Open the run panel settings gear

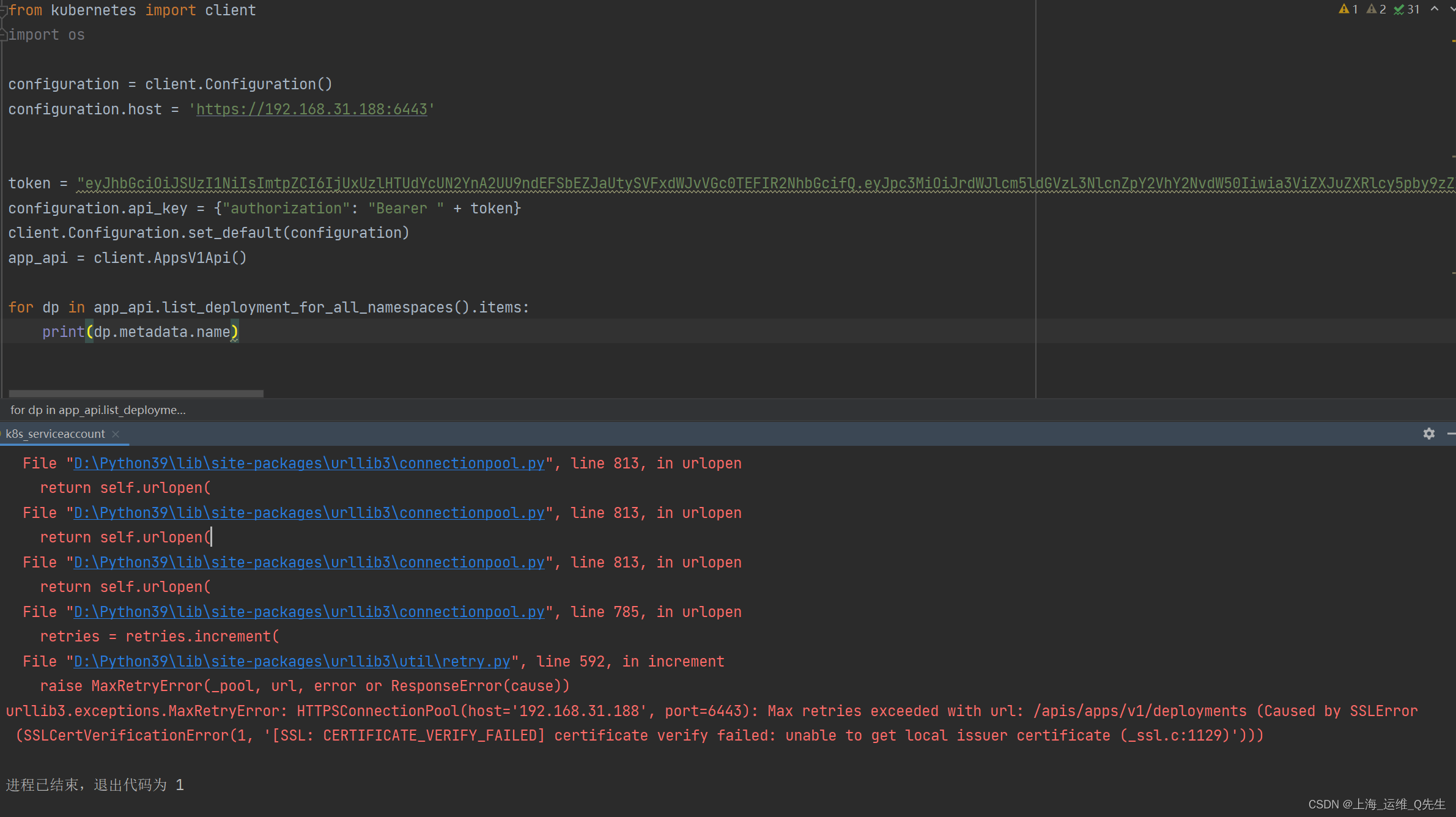pyautogui.click(x=1429, y=434)
